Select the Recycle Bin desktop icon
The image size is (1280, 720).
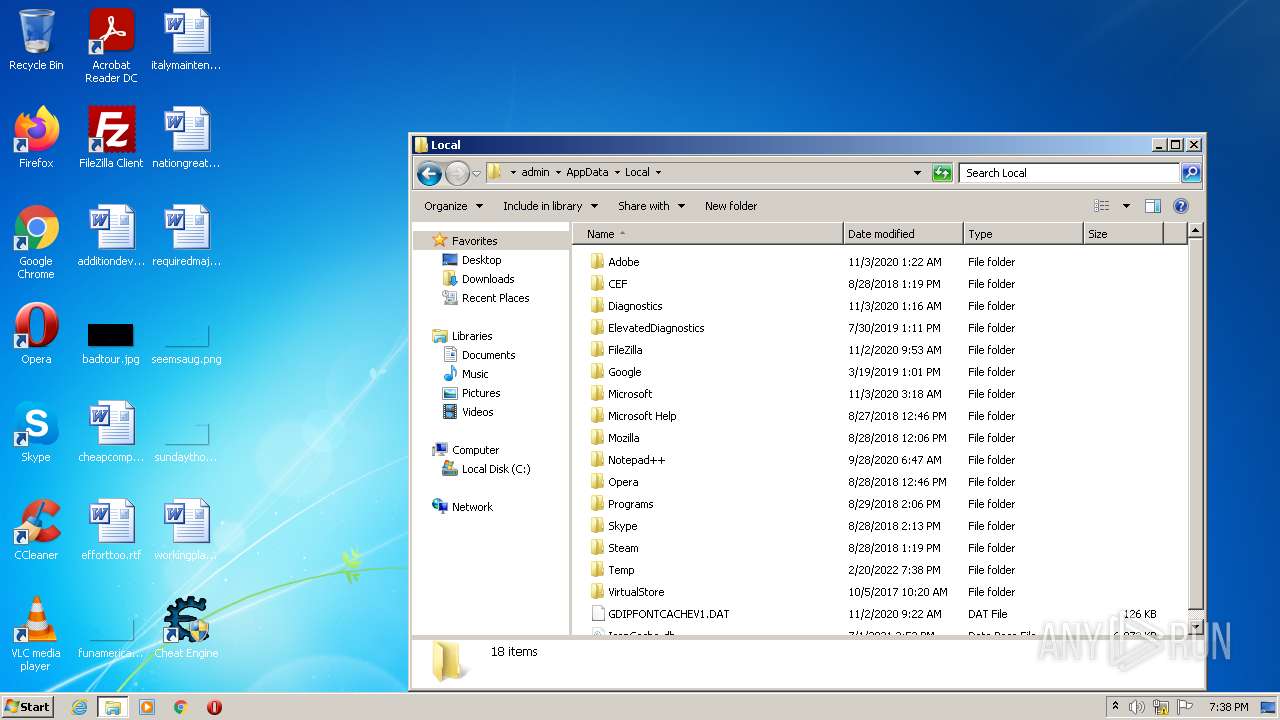(x=36, y=40)
